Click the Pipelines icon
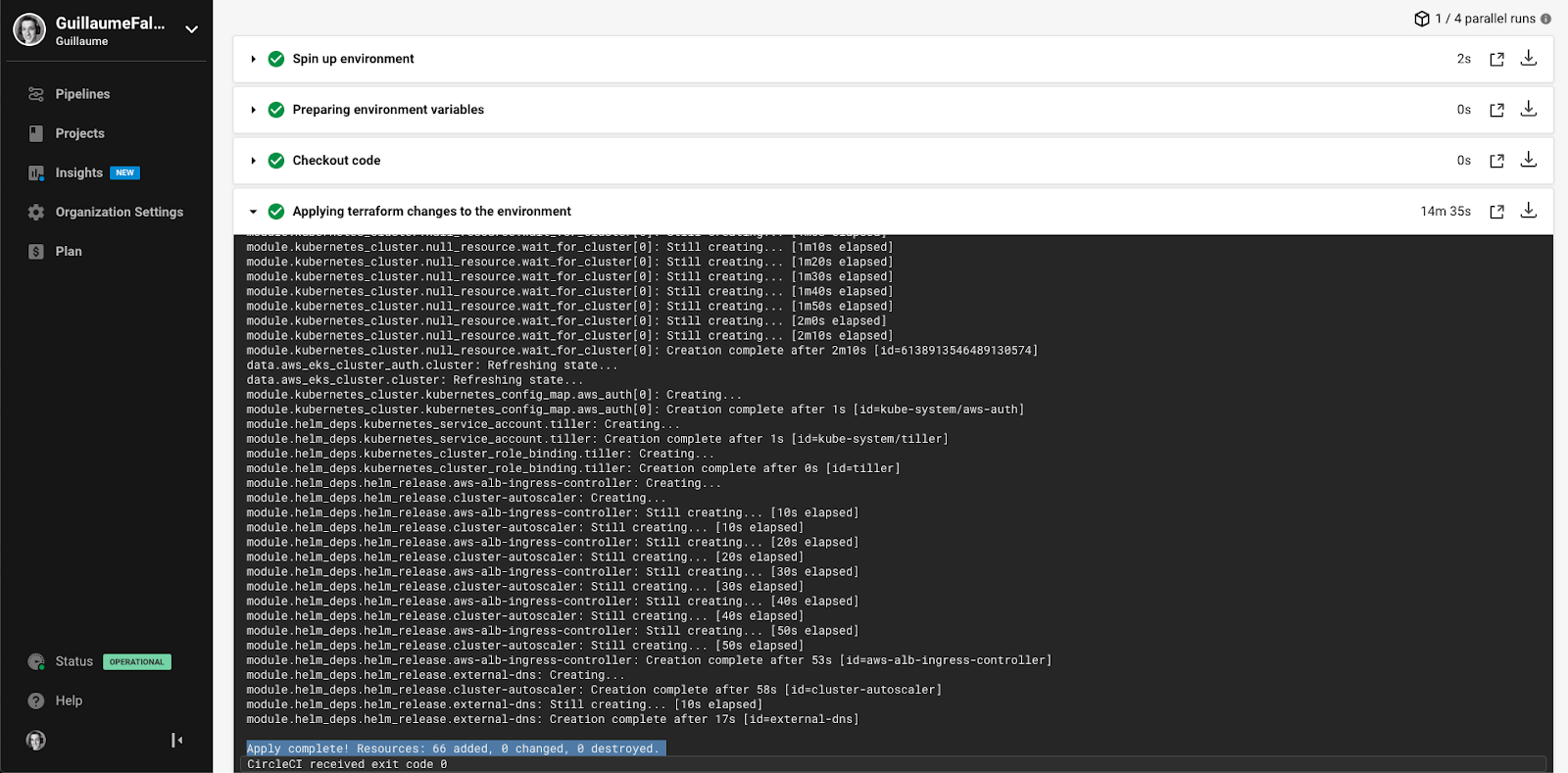The height and width of the screenshot is (773, 1568). [x=36, y=94]
